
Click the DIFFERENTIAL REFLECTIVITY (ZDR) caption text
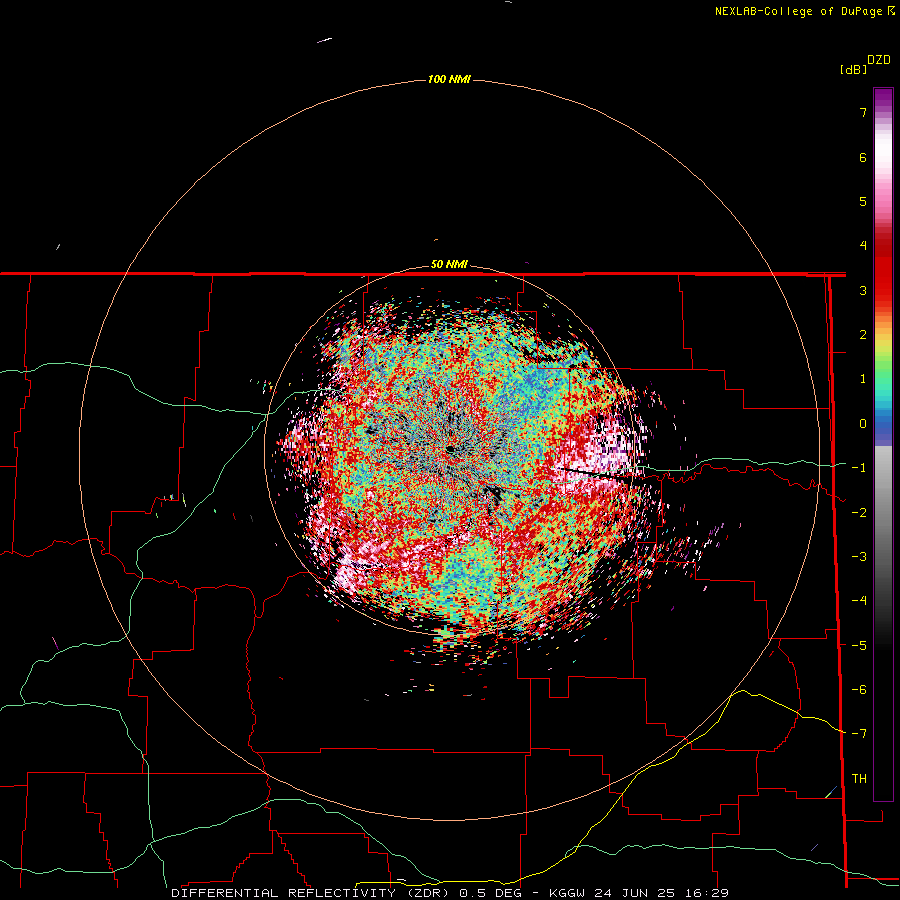[313, 893]
